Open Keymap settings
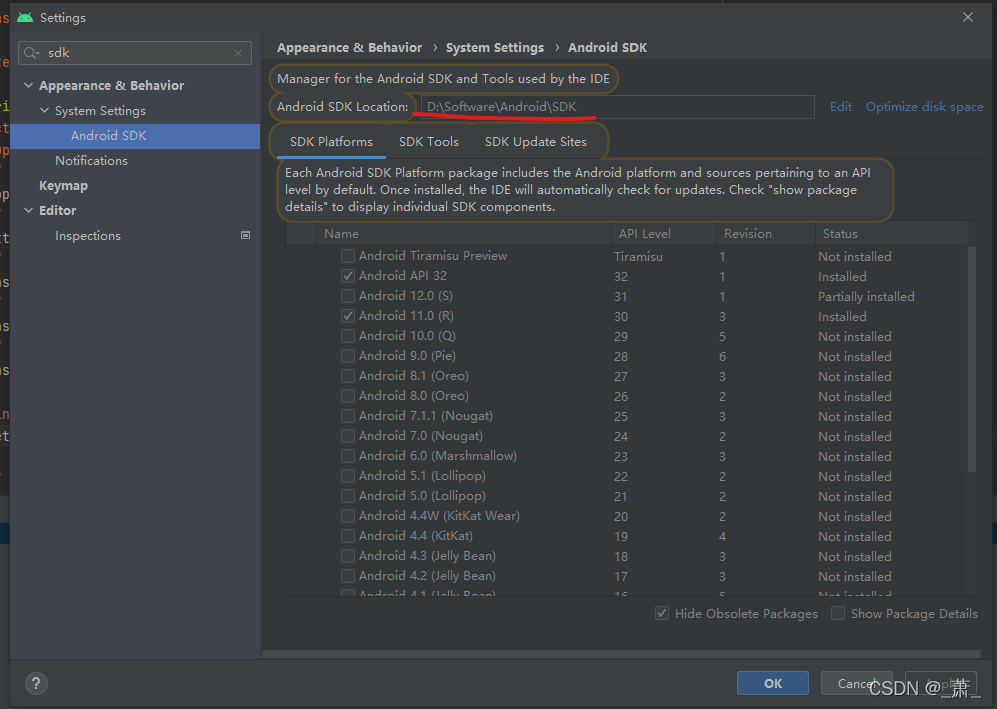 pos(64,186)
